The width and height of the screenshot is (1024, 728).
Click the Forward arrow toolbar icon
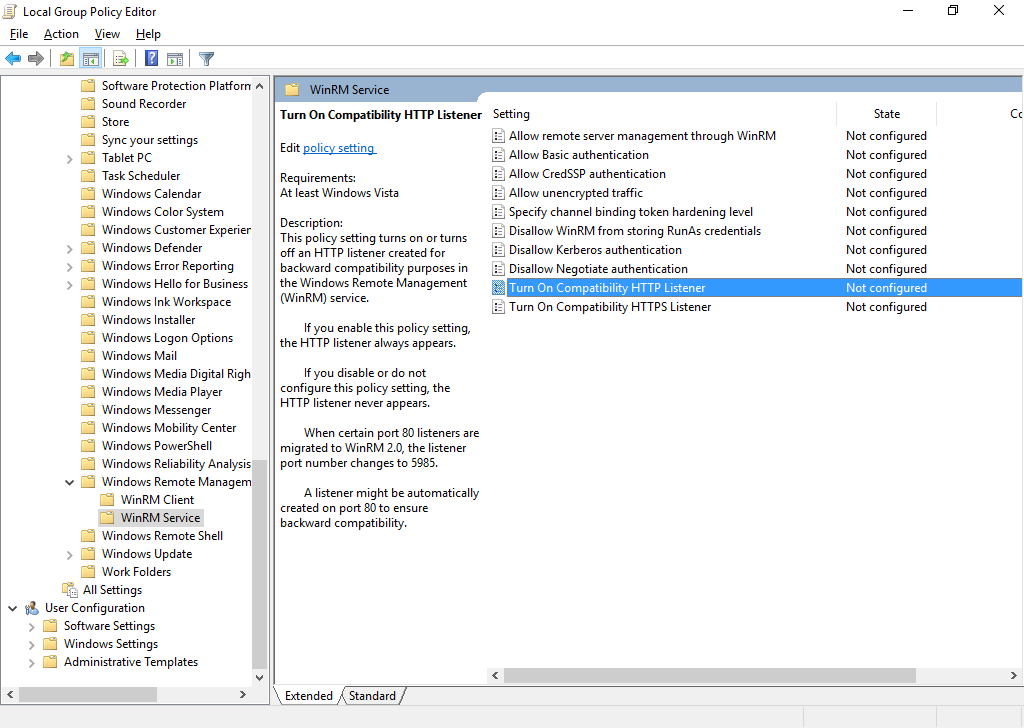coord(36,59)
